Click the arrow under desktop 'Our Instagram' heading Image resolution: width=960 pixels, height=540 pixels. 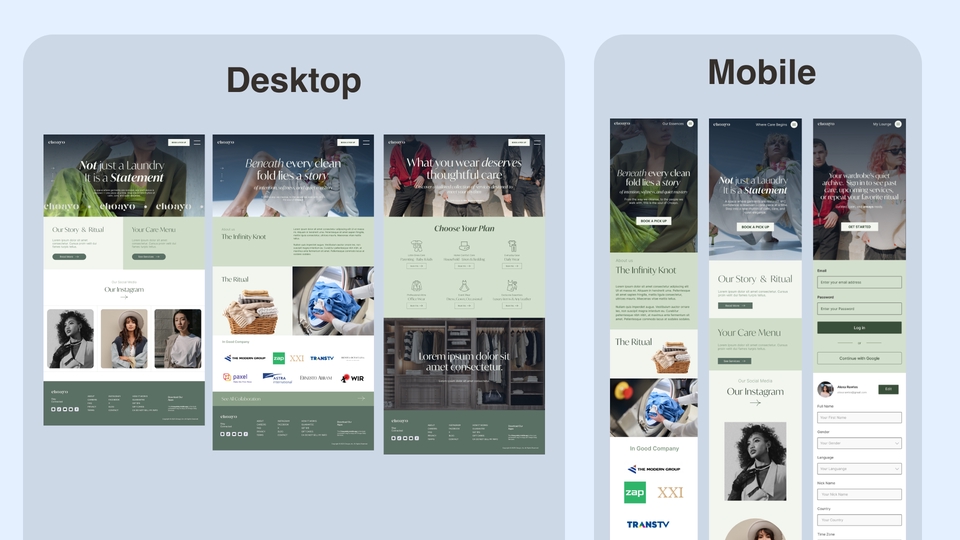(124, 298)
